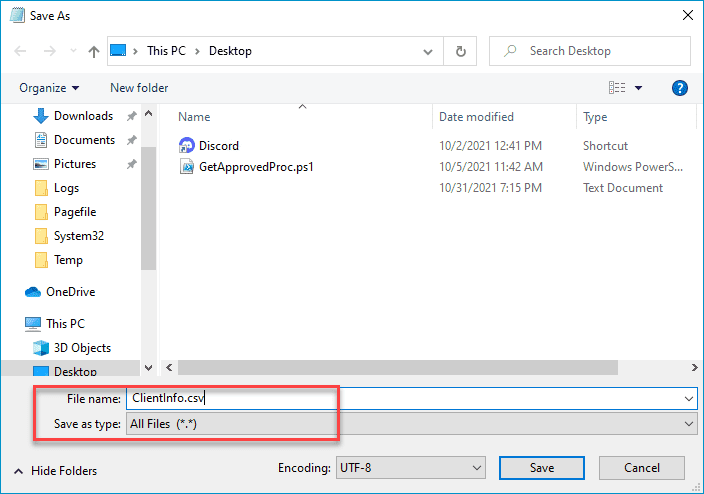704x494 pixels.
Task: Click the address bar PC icon
Action: tap(118, 50)
